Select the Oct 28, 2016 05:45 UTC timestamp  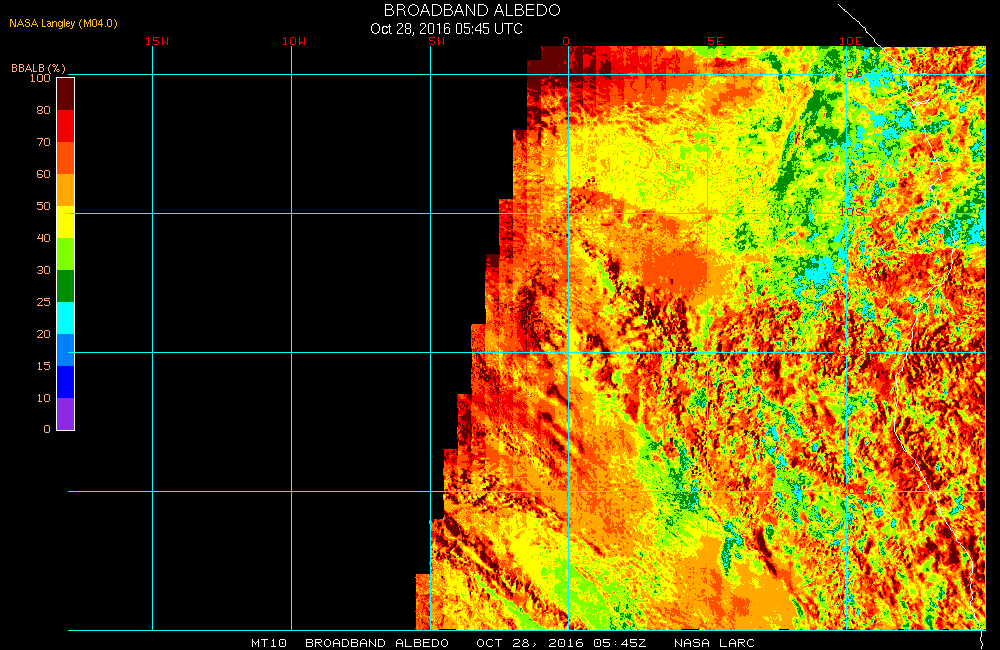[446, 28]
